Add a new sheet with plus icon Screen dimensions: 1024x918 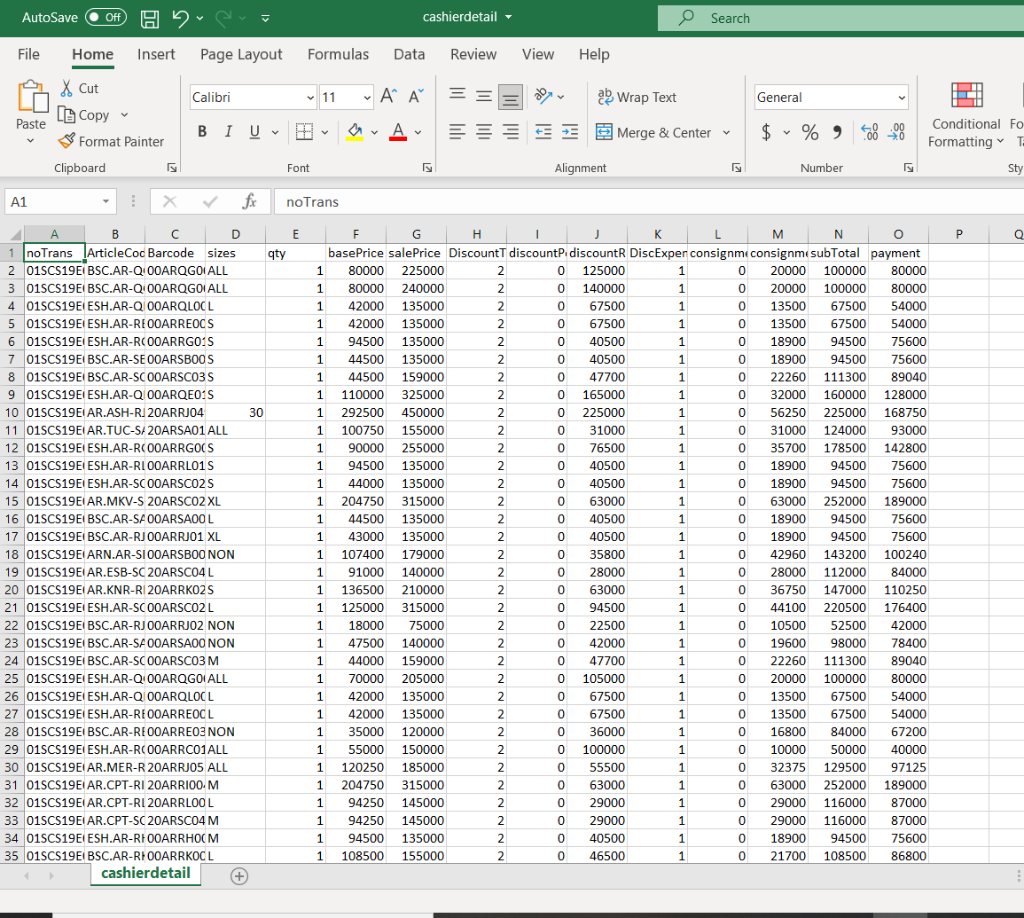pos(239,876)
